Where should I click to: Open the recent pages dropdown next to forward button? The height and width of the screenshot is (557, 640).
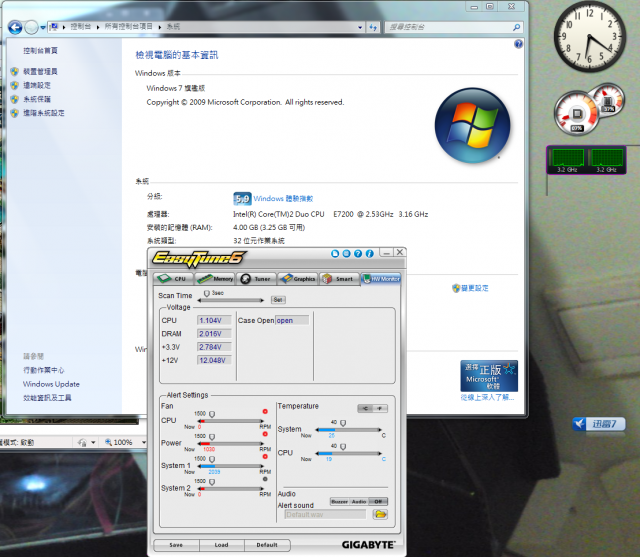[x=43, y=28]
